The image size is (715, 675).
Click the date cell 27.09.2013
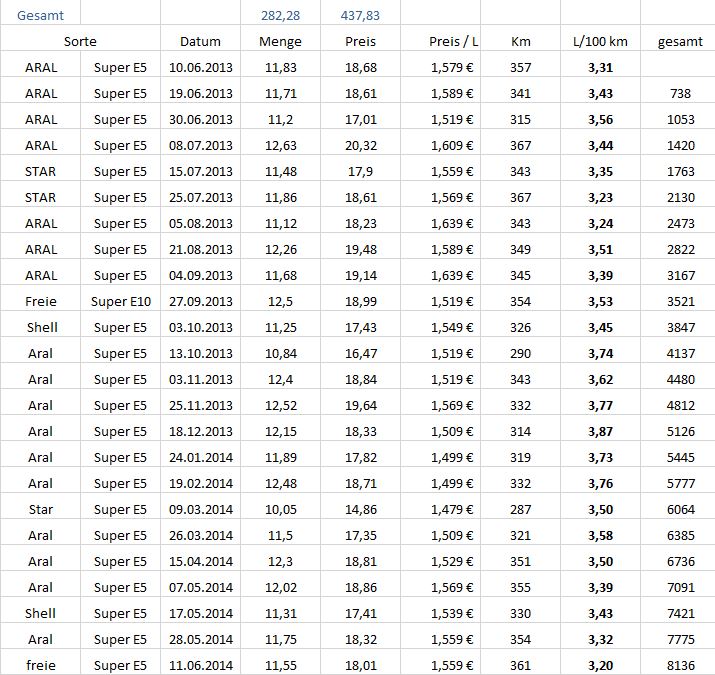(201, 301)
